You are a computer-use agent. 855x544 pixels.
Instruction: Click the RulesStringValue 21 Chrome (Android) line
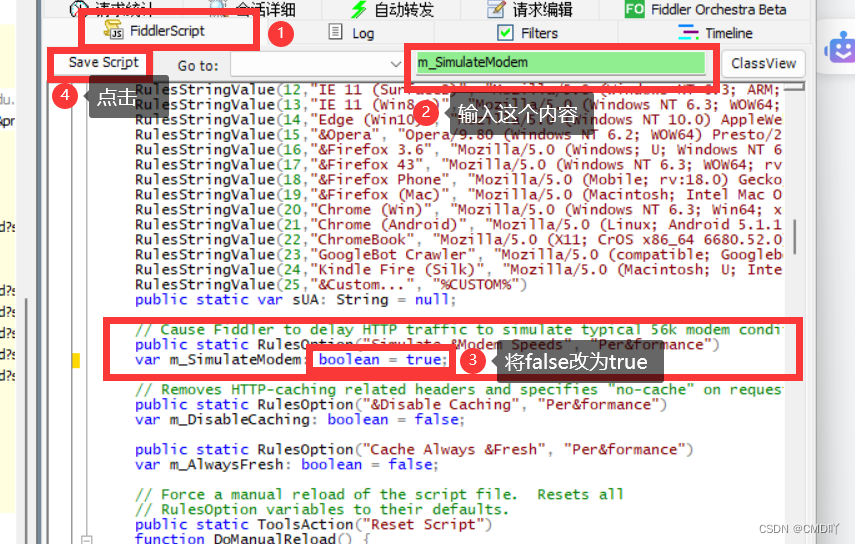pyautogui.click(x=459, y=225)
